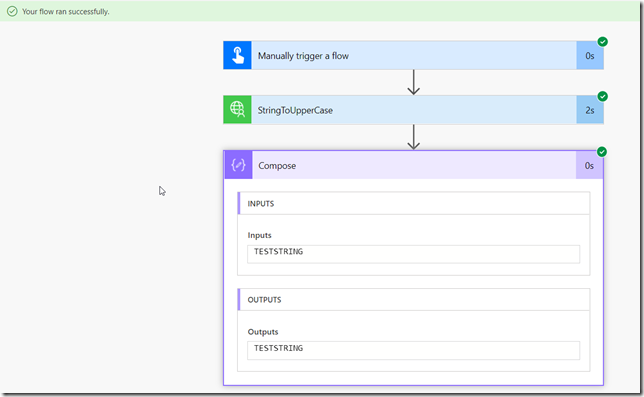Click the Compose curly braces icon

pos(238,165)
